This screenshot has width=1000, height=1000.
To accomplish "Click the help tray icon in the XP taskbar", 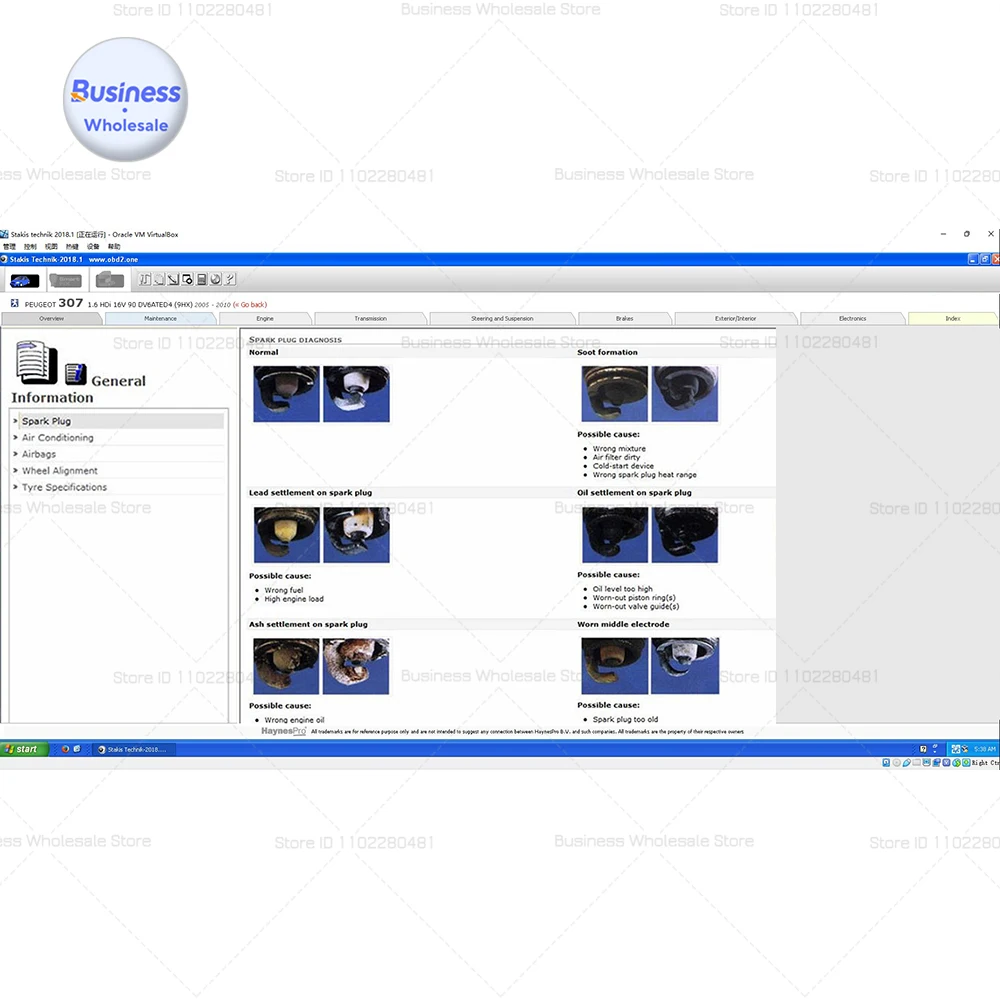I will tap(923, 749).
